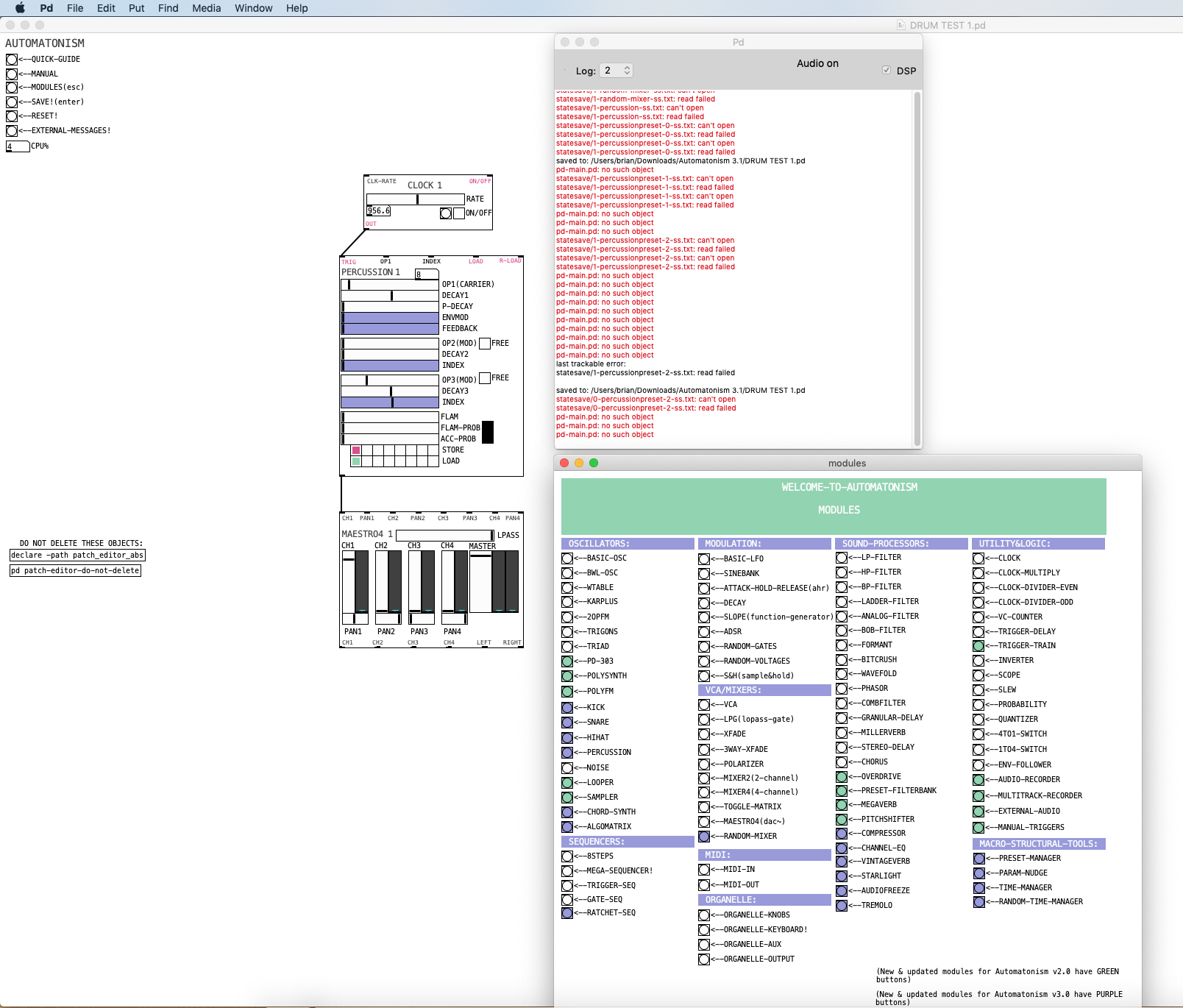Open the Apple menu

pyautogui.click(x=20, y=8)
